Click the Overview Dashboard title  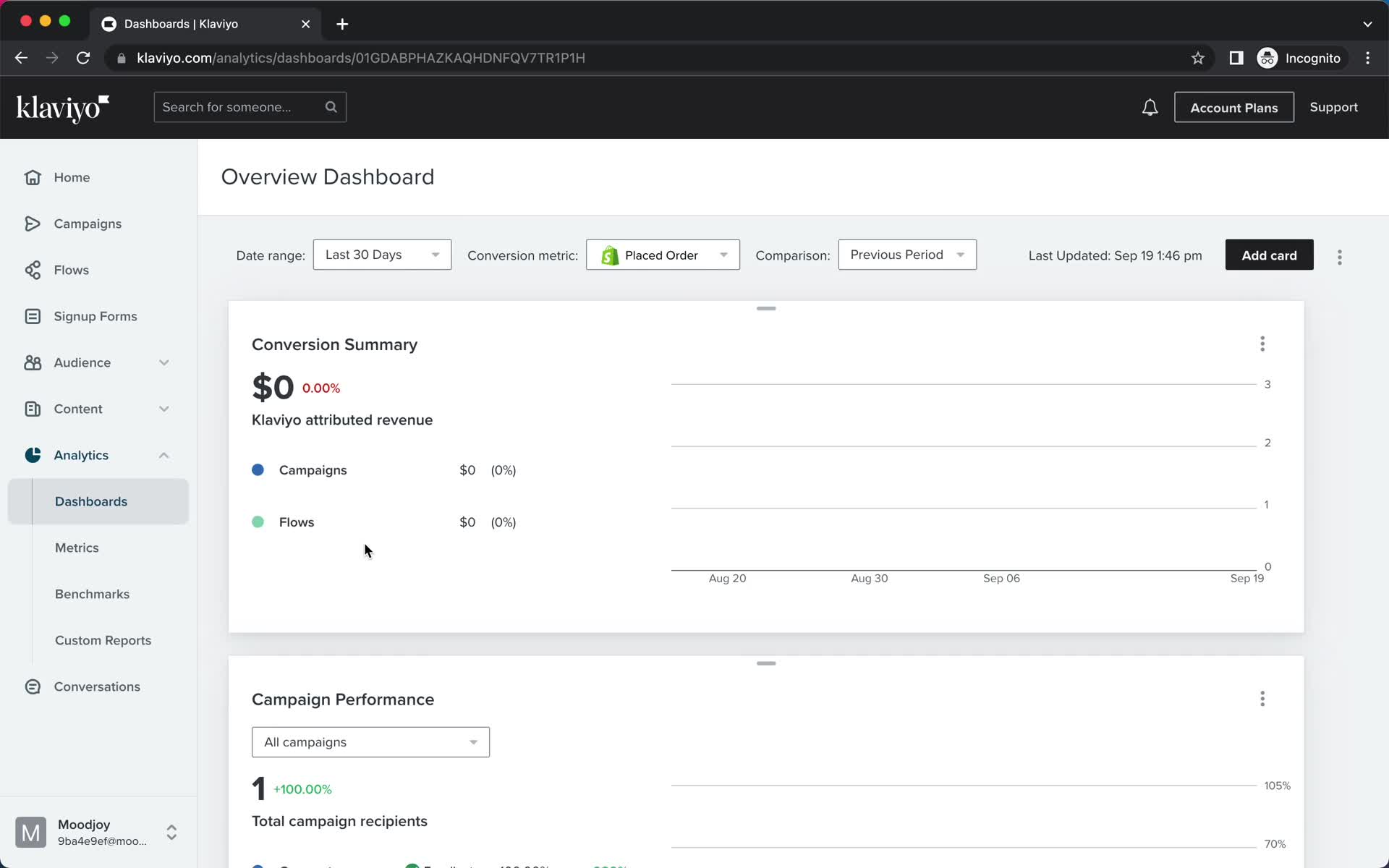(327, 177)
